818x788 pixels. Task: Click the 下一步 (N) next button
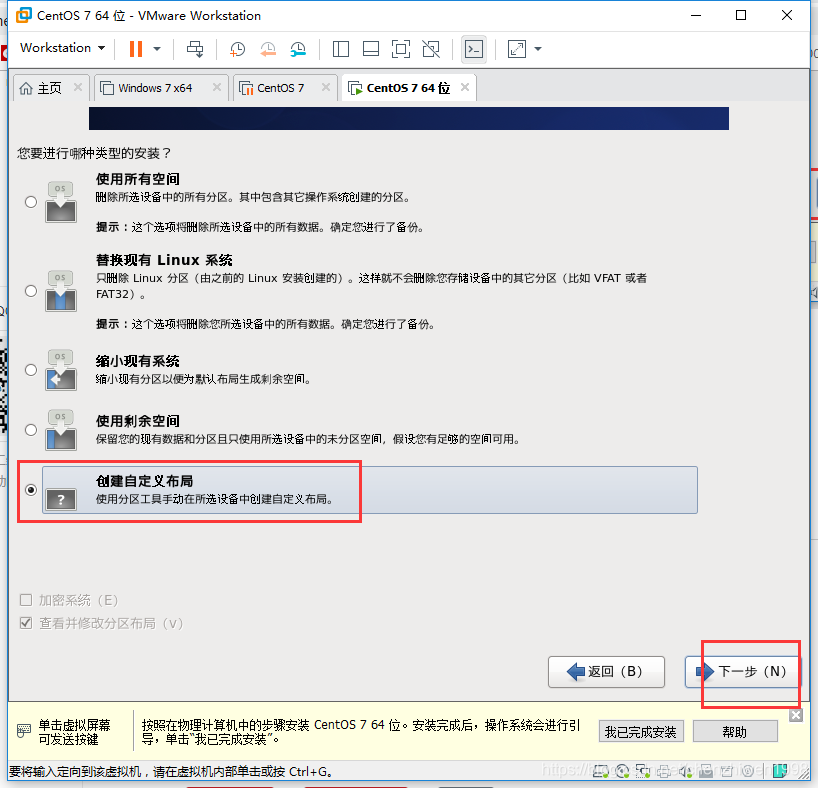(742, 672)
